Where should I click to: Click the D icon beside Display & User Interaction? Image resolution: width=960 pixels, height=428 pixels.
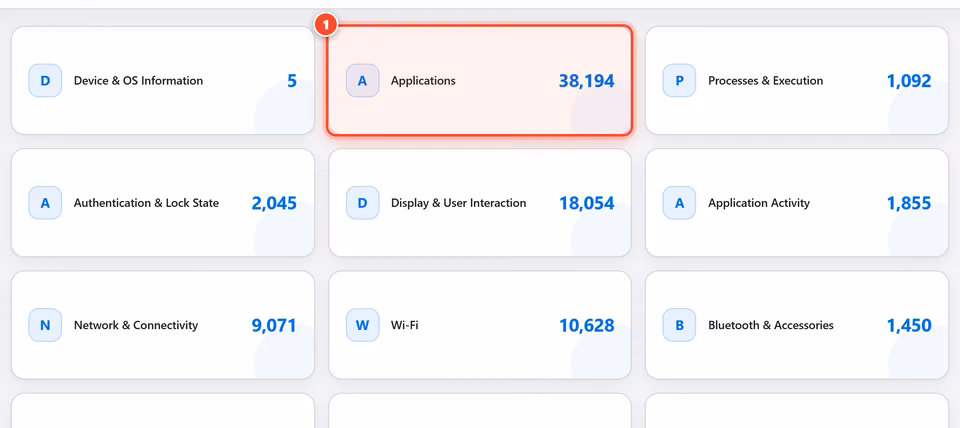[362, 203]
